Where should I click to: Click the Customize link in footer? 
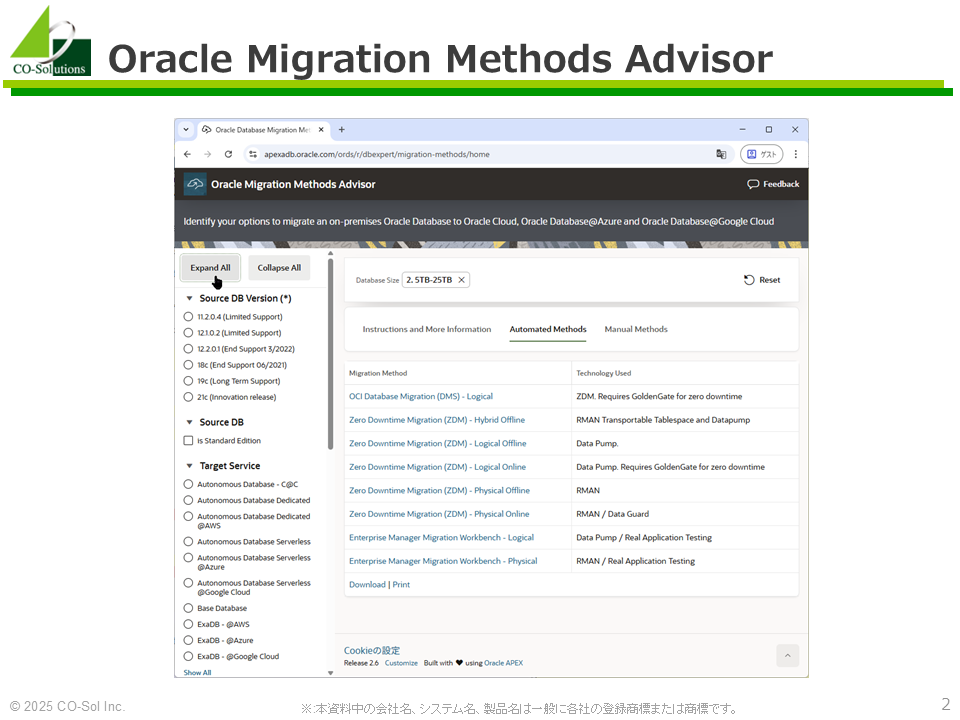[x=401, y=663]
